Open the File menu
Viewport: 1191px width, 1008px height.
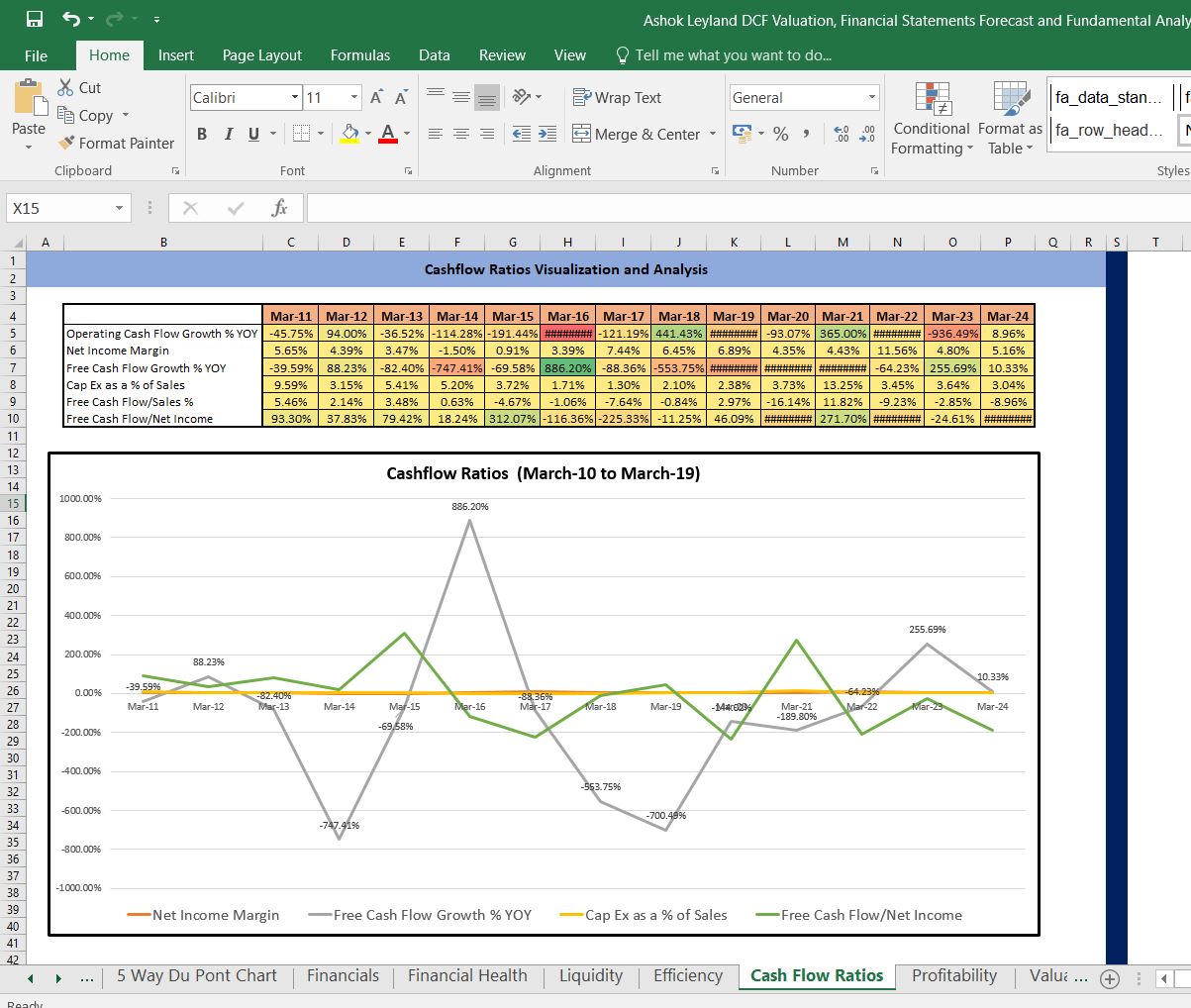pyautogui.click(x=36, y=55)
